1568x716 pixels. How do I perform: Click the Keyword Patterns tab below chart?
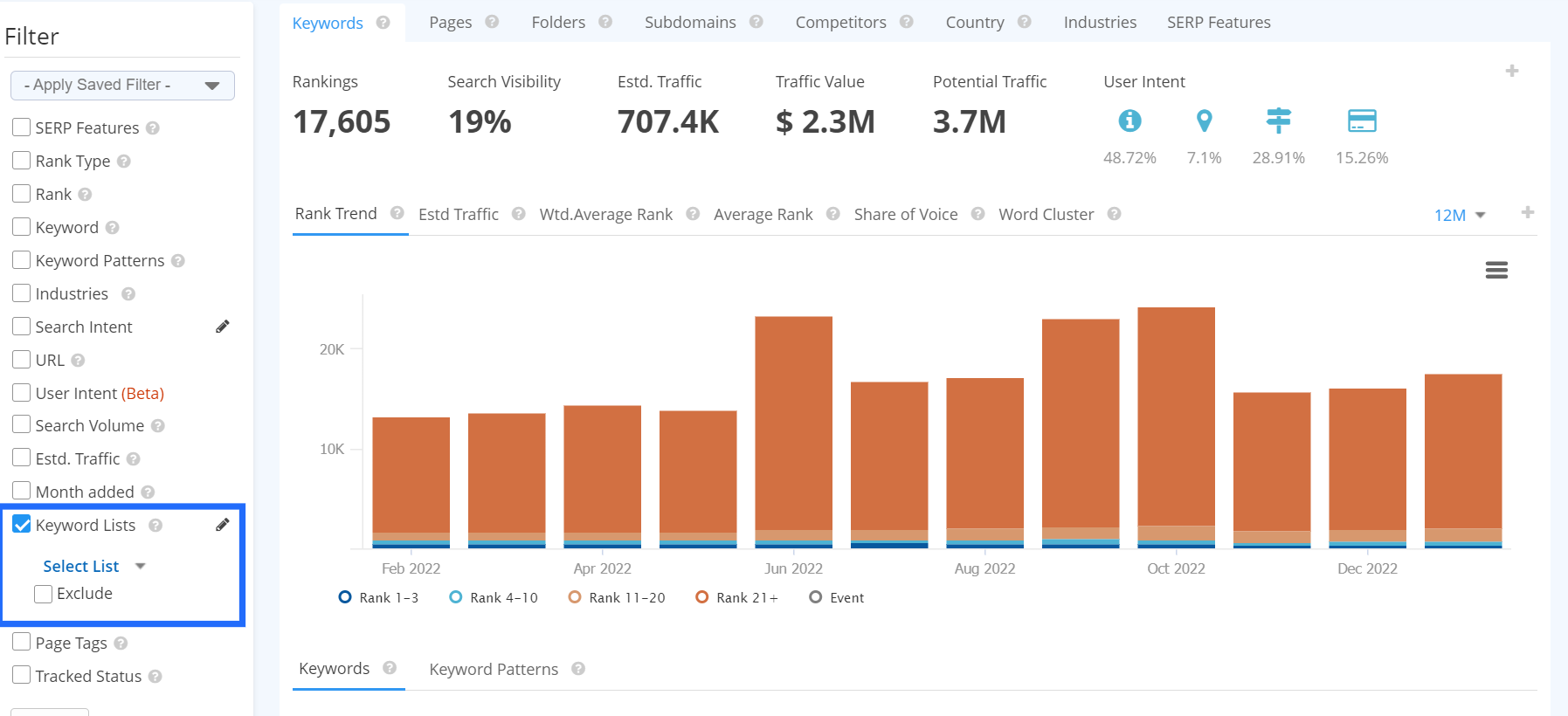coord(494,670)
